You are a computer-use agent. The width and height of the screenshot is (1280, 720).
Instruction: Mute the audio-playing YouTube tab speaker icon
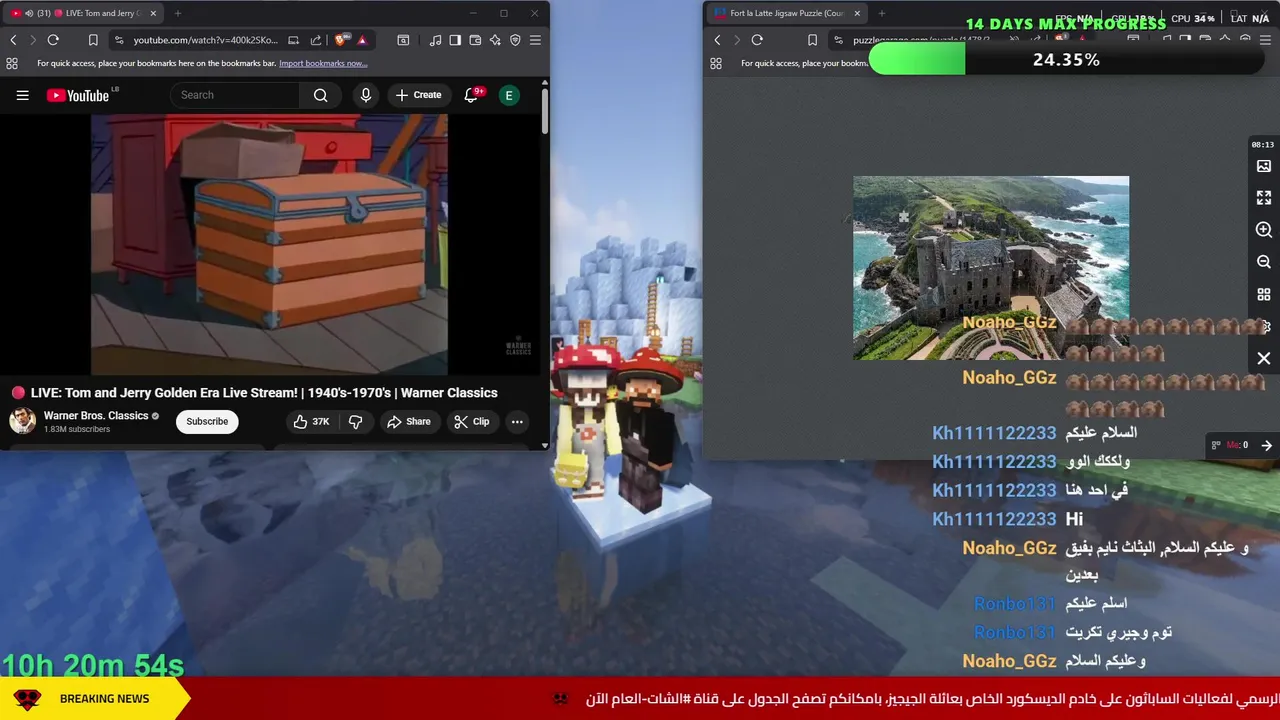coord(27,13)
